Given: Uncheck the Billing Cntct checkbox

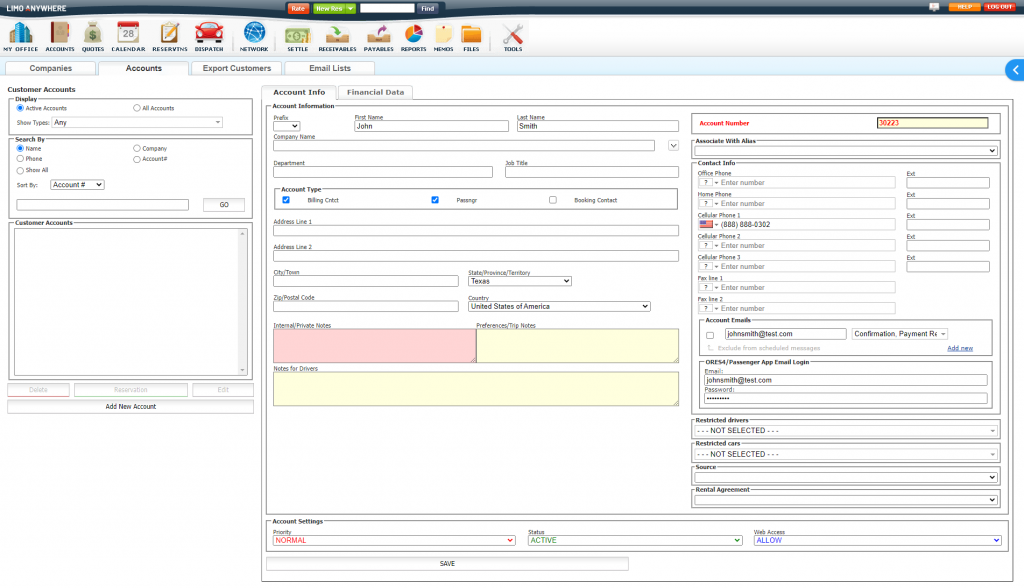Looking at the screenshot, I should [286, 200].
